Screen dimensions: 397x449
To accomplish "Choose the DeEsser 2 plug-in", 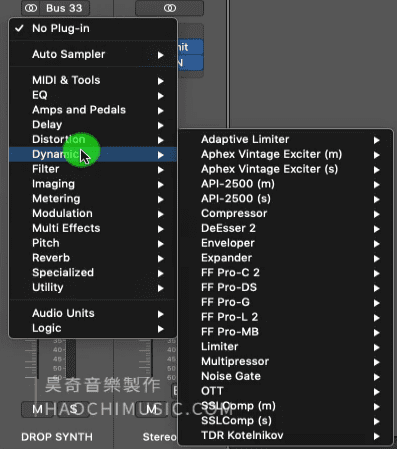I will pos(286,228).
